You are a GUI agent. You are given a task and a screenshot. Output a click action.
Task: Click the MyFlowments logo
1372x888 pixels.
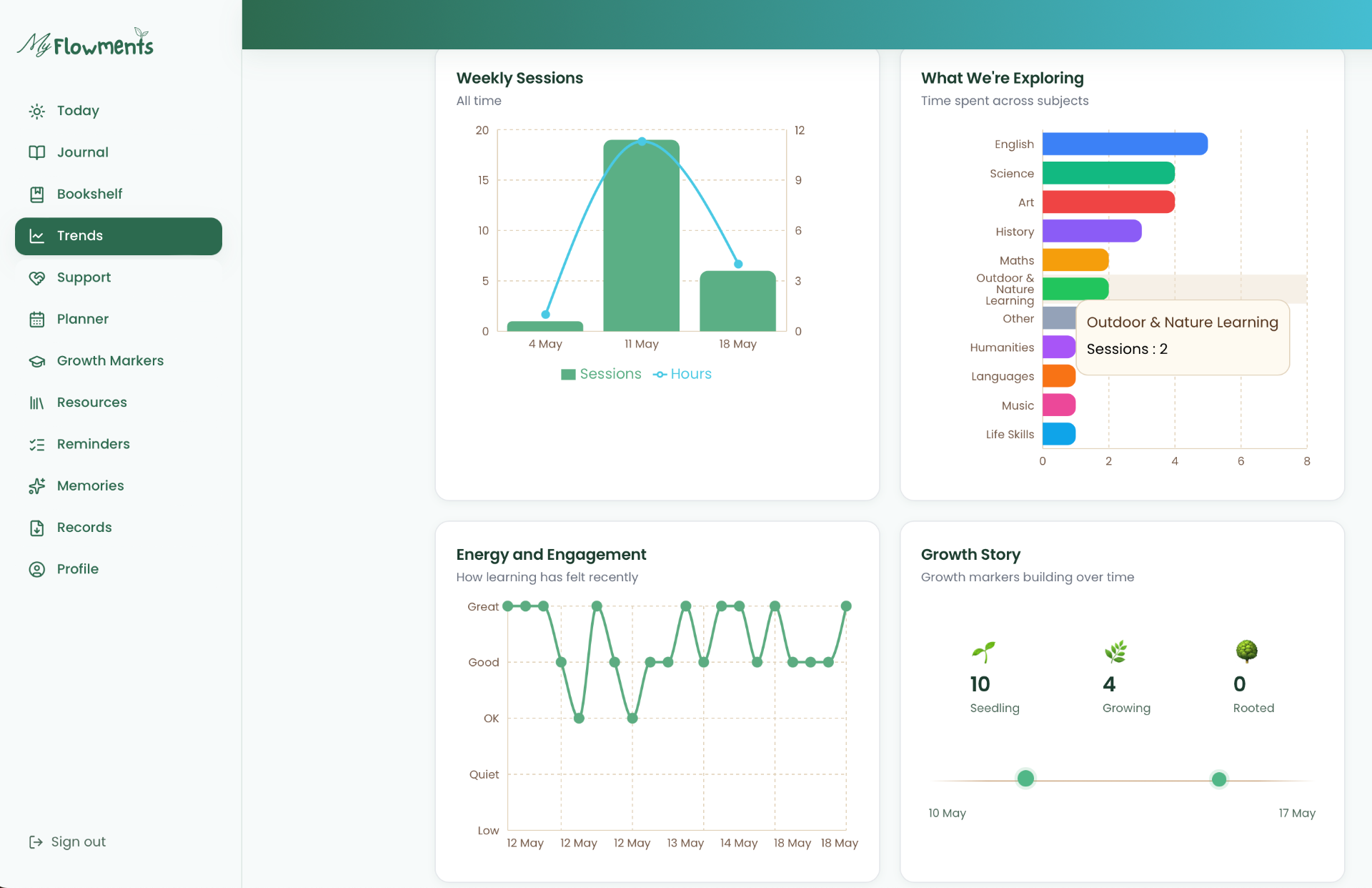(85, 44)
